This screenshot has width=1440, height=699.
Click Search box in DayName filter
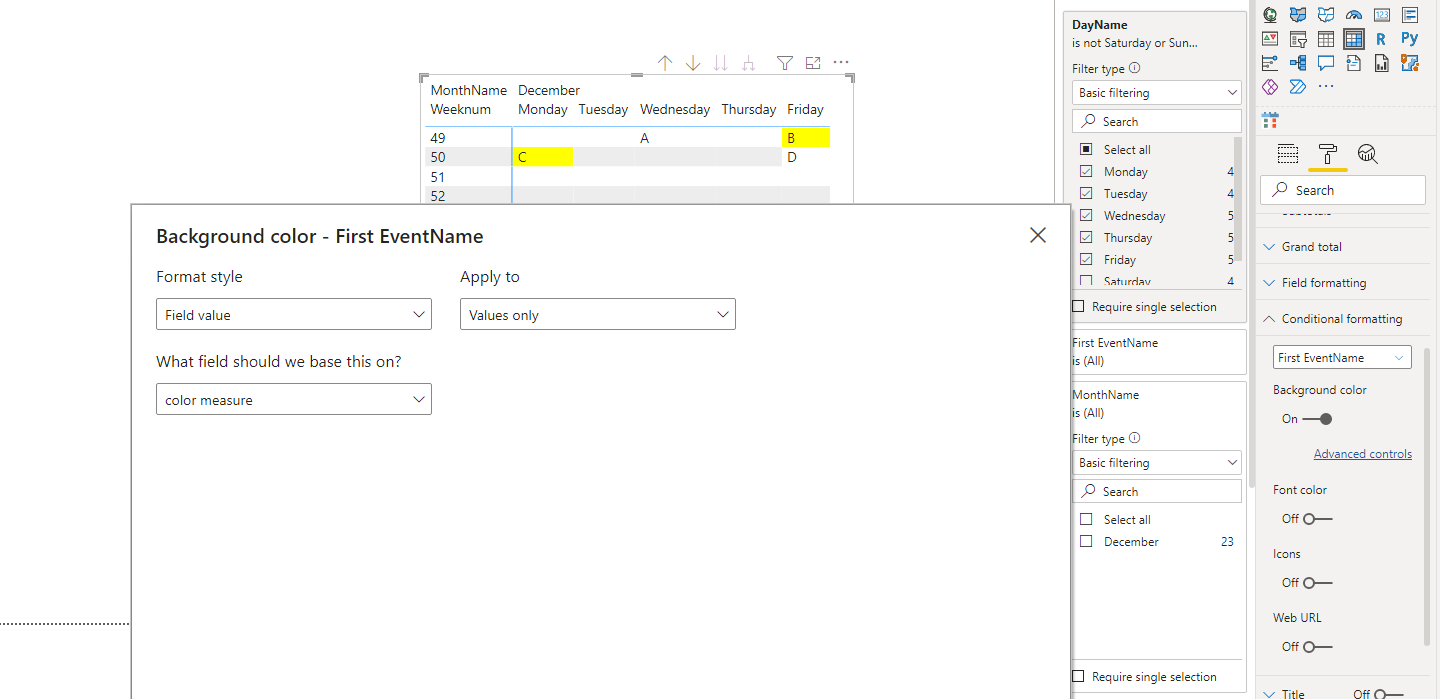[1157, 121]
